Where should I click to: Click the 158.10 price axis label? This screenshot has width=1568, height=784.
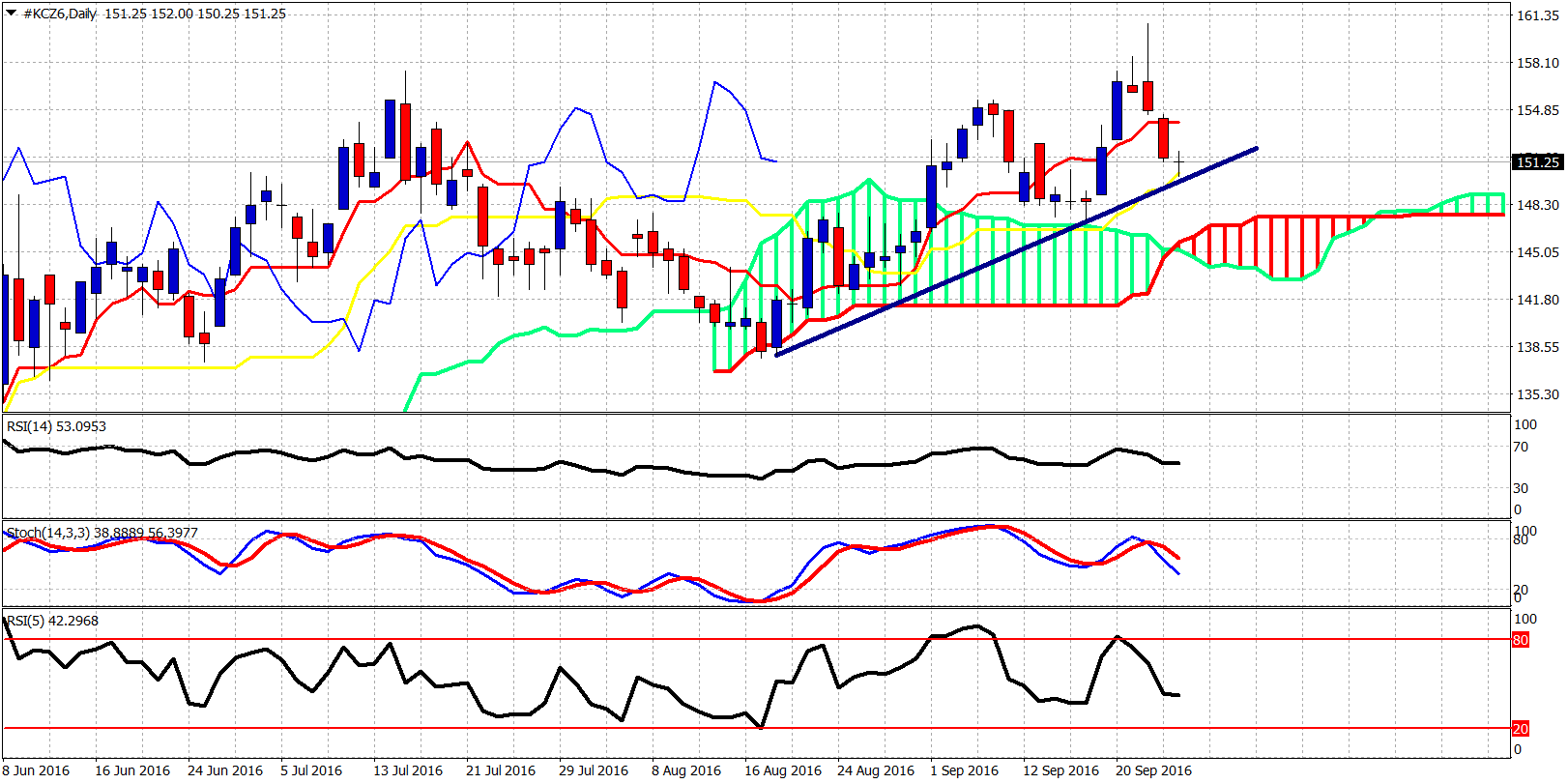coord(1537,63)
